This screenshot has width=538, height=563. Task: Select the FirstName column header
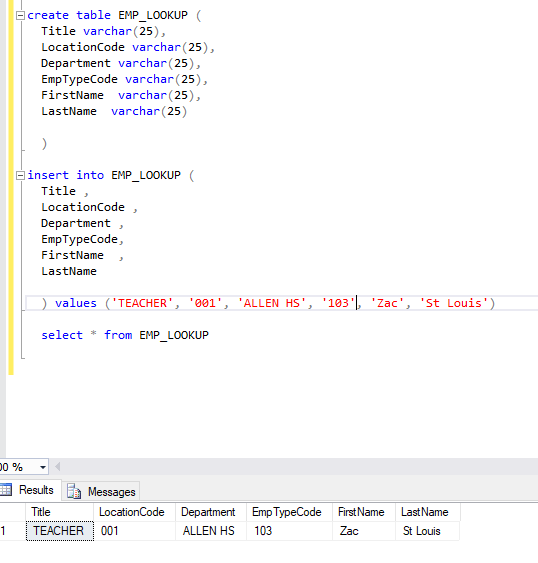pyautogui.click(x=363, y=512)
